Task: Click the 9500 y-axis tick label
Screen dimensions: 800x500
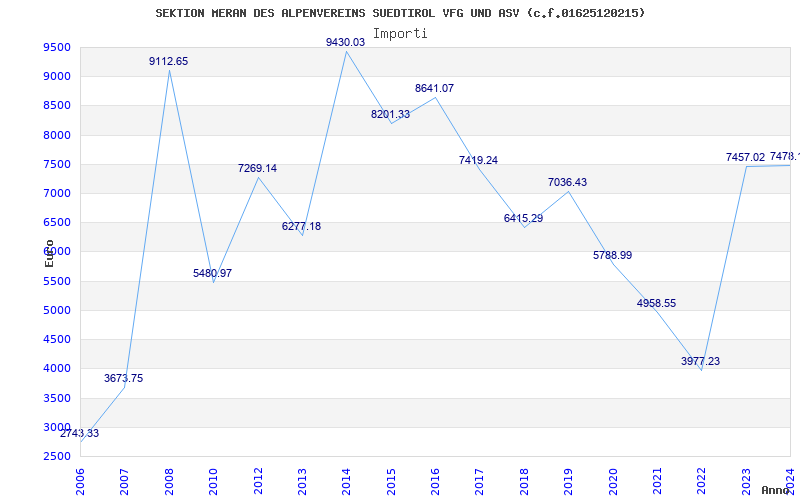Action: pyautogui.click(x=57, y=47)
